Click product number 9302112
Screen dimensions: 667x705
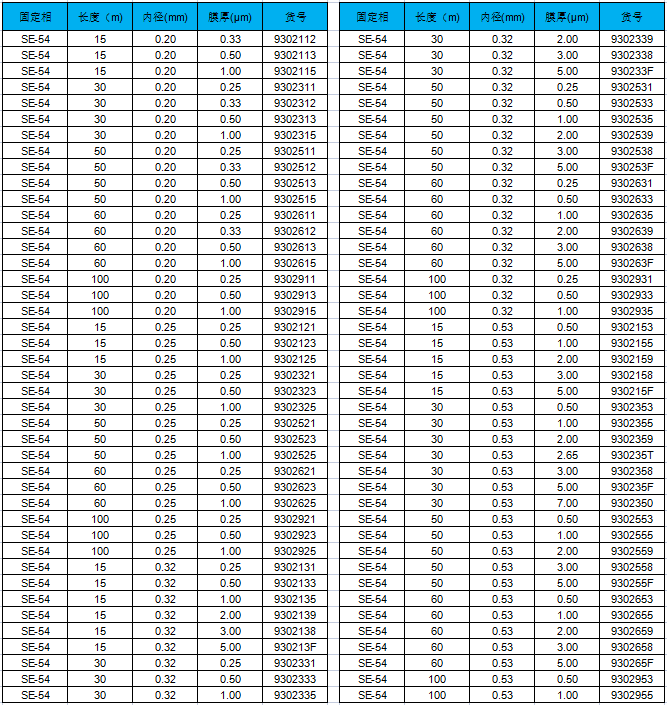click(x=294, y=39)
